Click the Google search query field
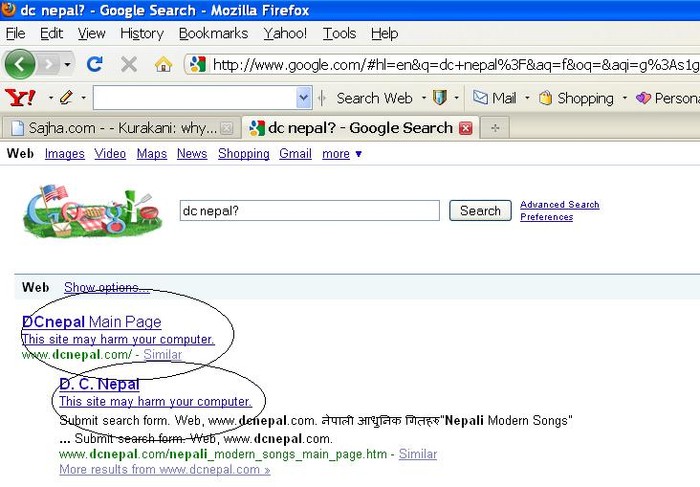 pos(309,211)
